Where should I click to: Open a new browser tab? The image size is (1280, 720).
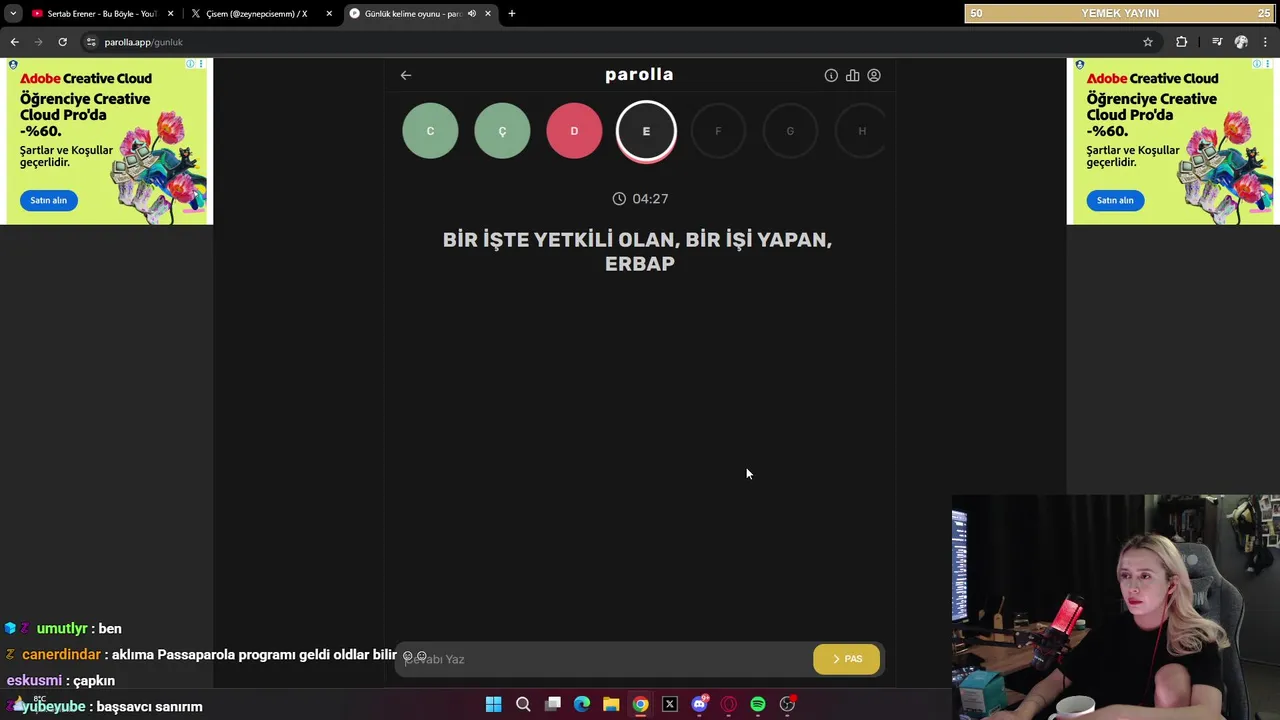(512, 14)
